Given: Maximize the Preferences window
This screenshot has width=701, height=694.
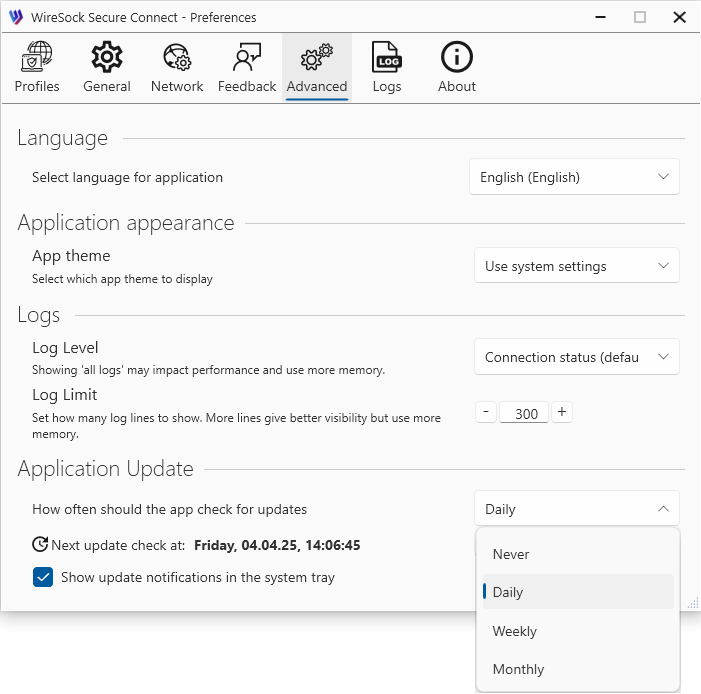Looking at the screenshot, I should 640,17.
